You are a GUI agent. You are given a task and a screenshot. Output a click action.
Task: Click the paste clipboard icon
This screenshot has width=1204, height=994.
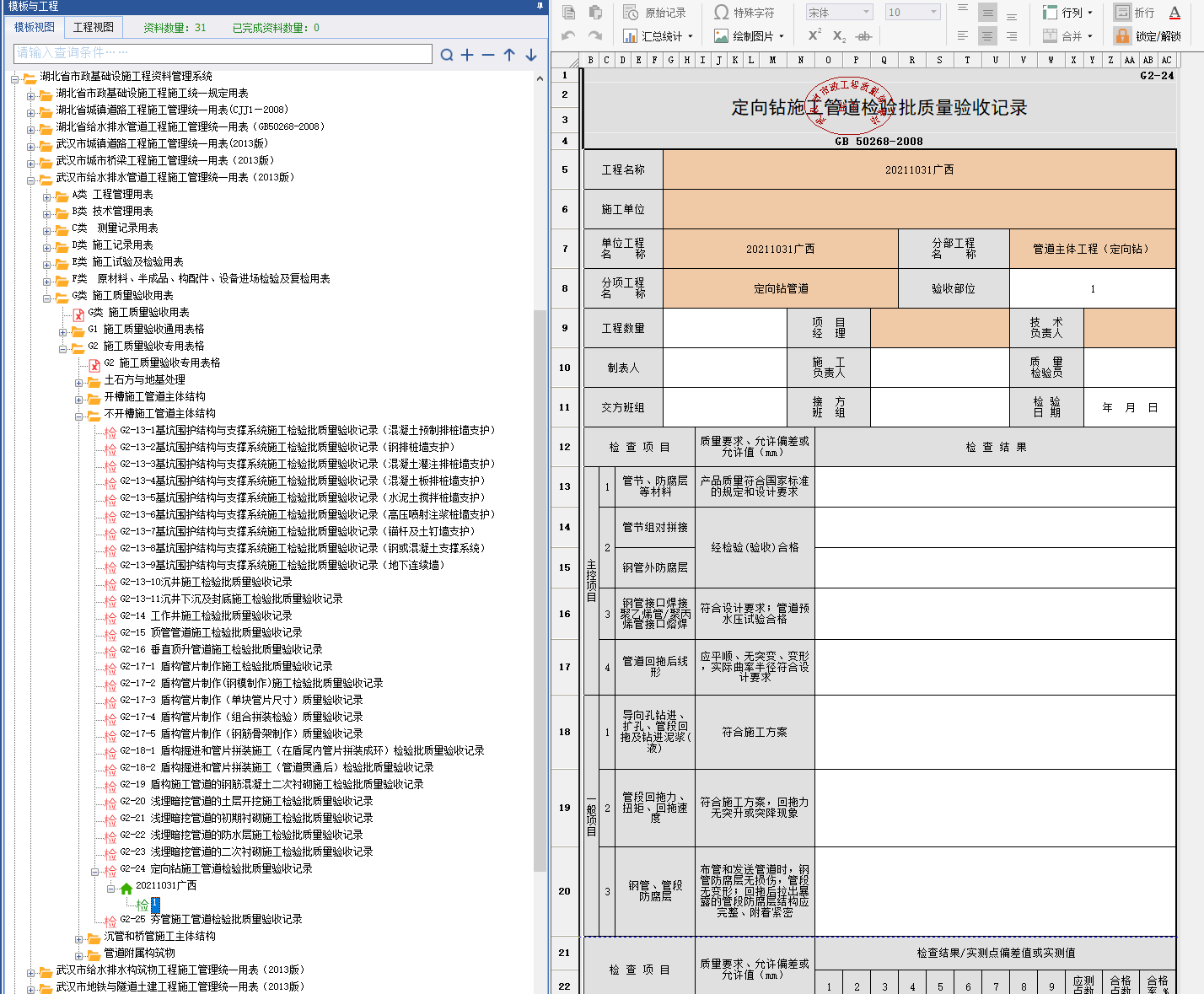pos(595,13)
